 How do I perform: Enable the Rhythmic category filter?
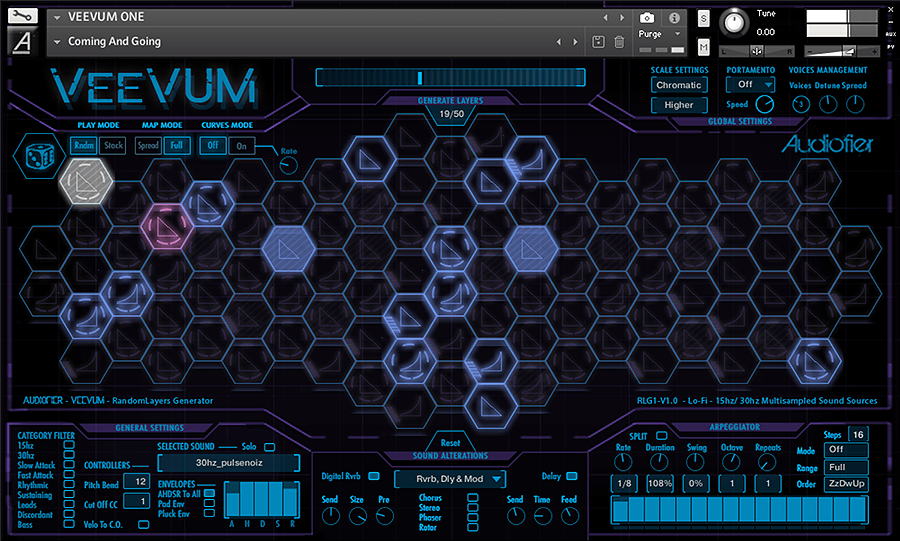tap(69, 485)
